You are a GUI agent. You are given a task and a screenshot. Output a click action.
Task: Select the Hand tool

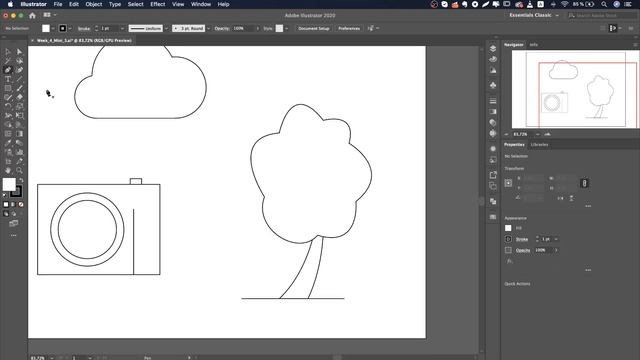(8, 170)
